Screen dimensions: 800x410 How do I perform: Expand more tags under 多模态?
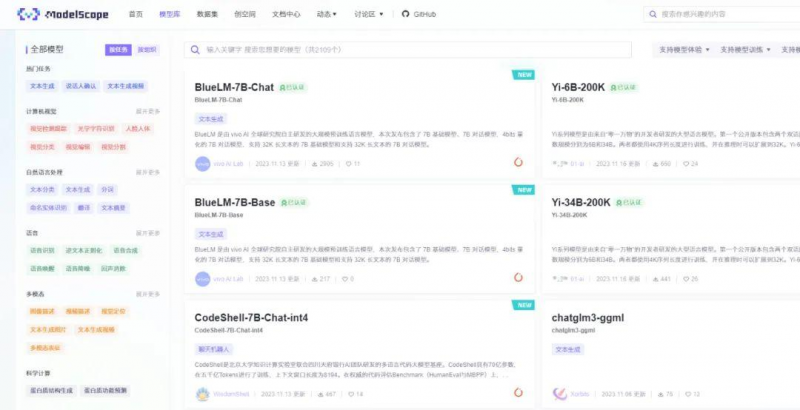[148, 294]
